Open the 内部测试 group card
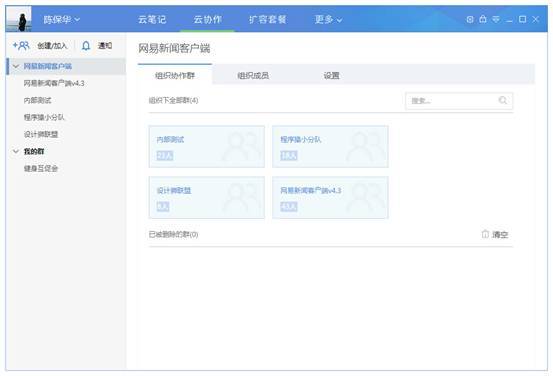Image resolution: width=553 pixels, height=376 pixels. coord(207,146)
